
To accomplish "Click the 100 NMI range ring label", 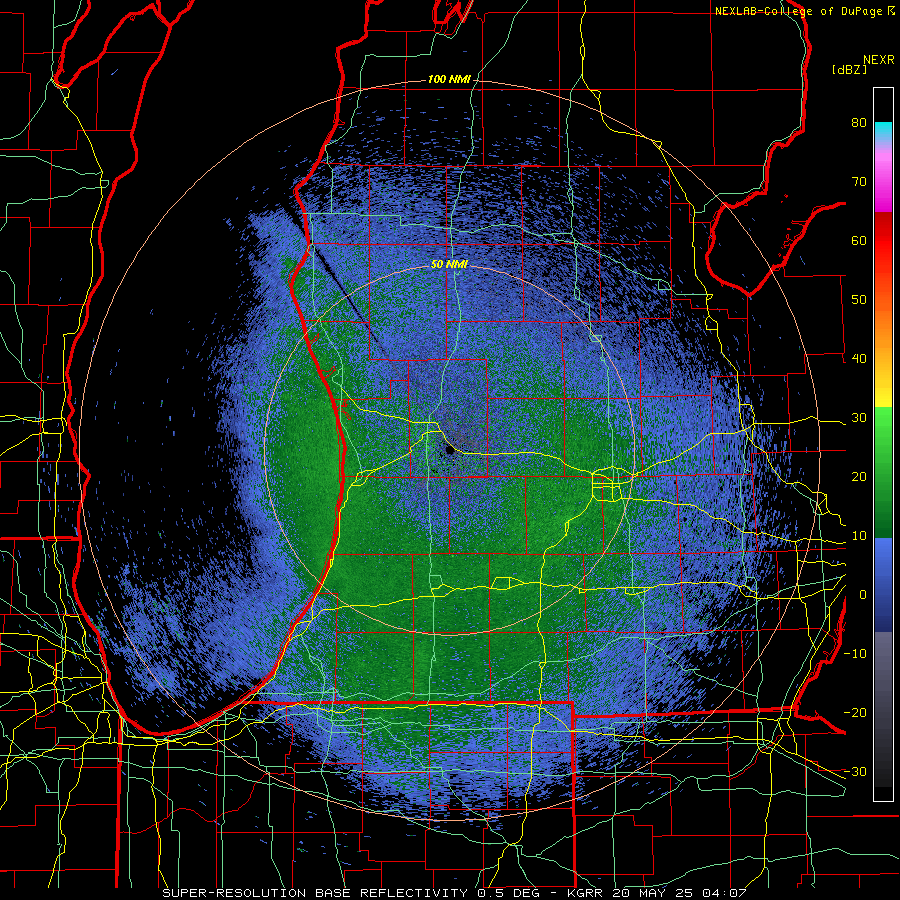I will click(449, 79).
